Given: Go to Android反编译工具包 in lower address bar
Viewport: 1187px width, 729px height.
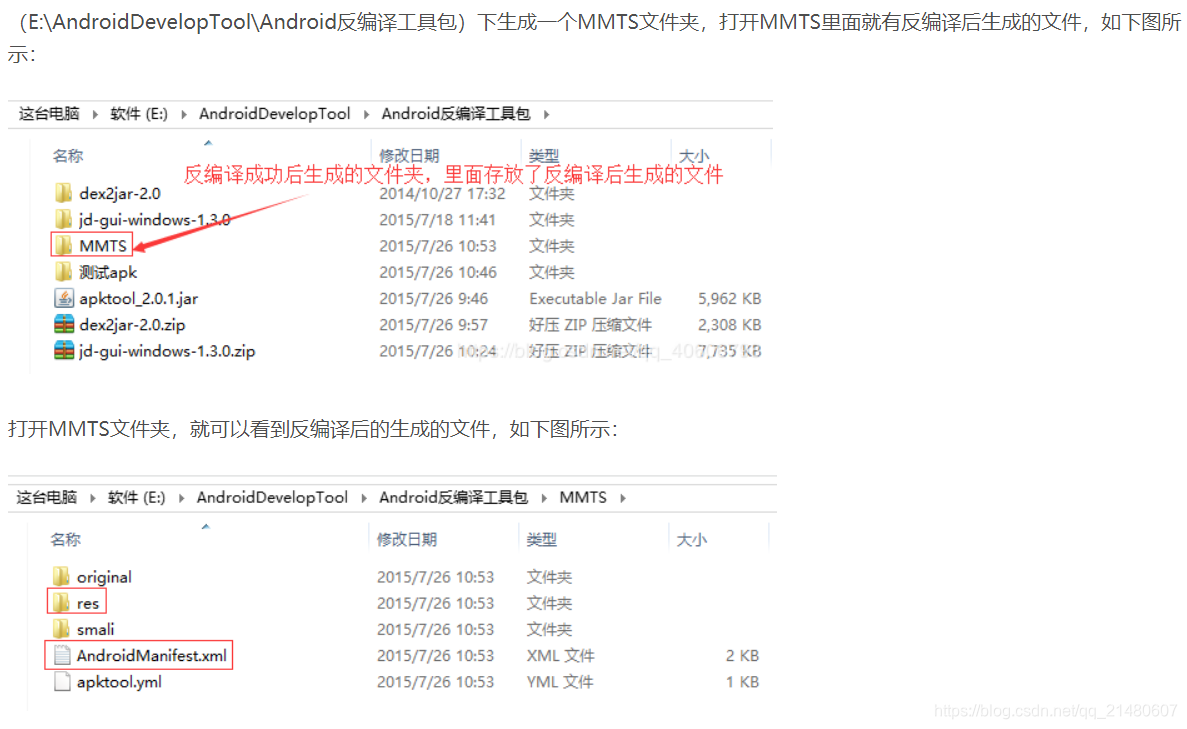Looking at the screenshot, I should point(453,497).
